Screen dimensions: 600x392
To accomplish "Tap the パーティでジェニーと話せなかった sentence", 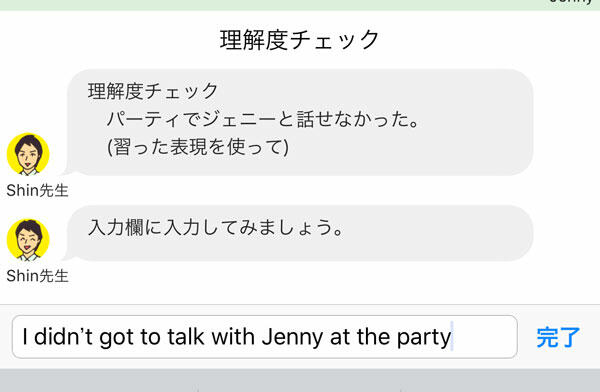I will point(263,119).
